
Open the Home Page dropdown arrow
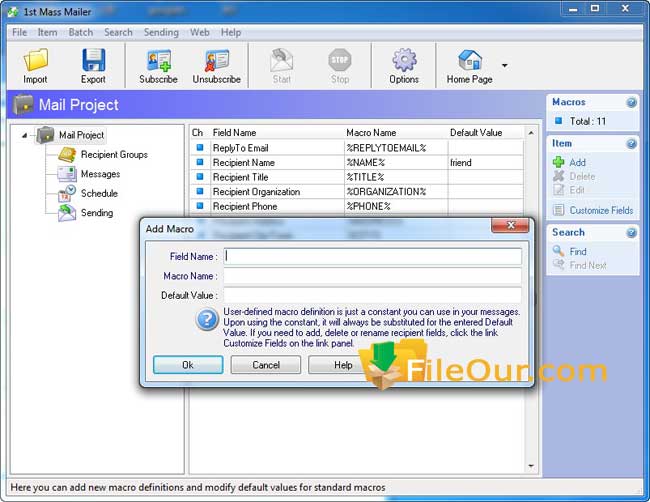[504, 66]
